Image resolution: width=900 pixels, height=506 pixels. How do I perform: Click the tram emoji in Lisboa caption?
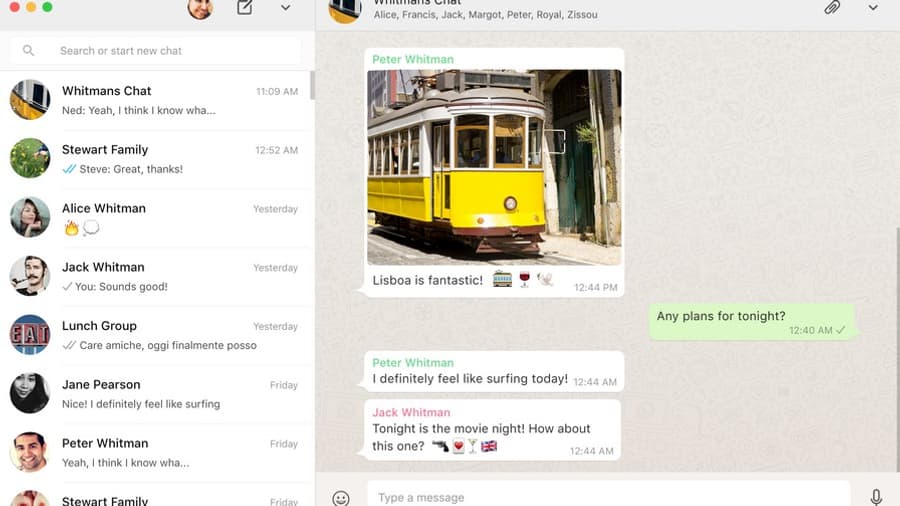point(502,279)
